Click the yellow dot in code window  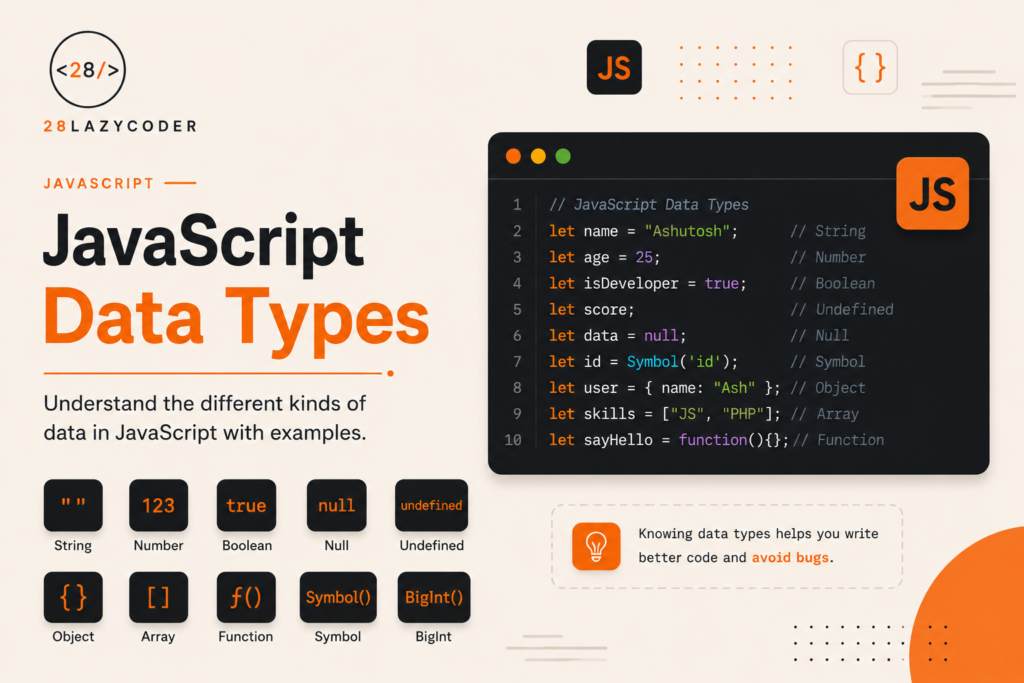click(x=538, y=156)
